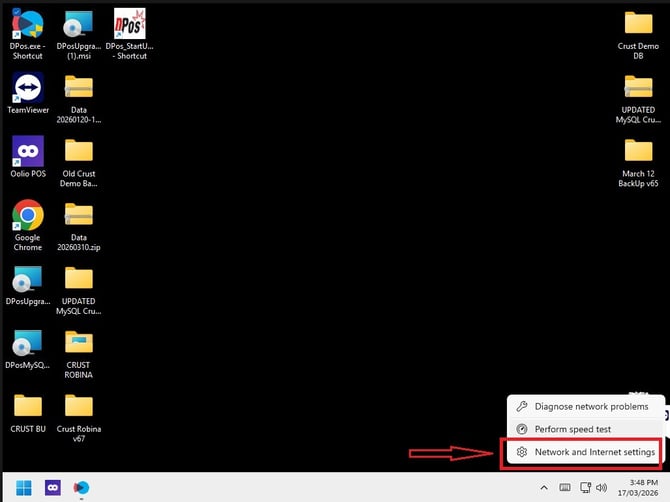This screenshot has height=502, width=670.
Task: Open the Windows Start menu
Action: pos(24,487)
